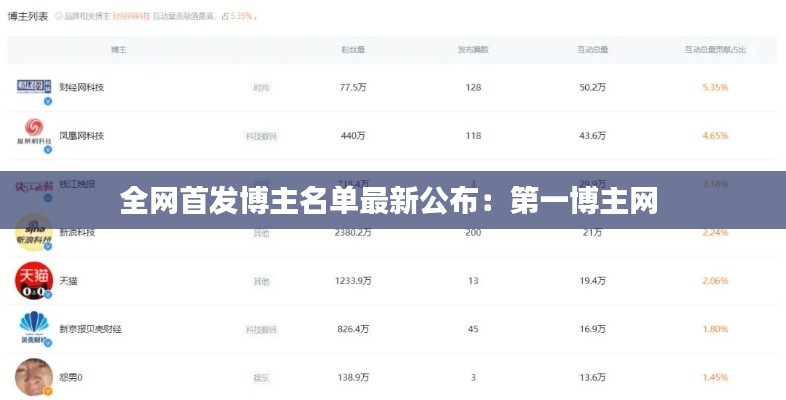Select the 新京报贝壳财经 avatar logo
Image resolution: width=786 pixels, height=400 pixels.
34,328
